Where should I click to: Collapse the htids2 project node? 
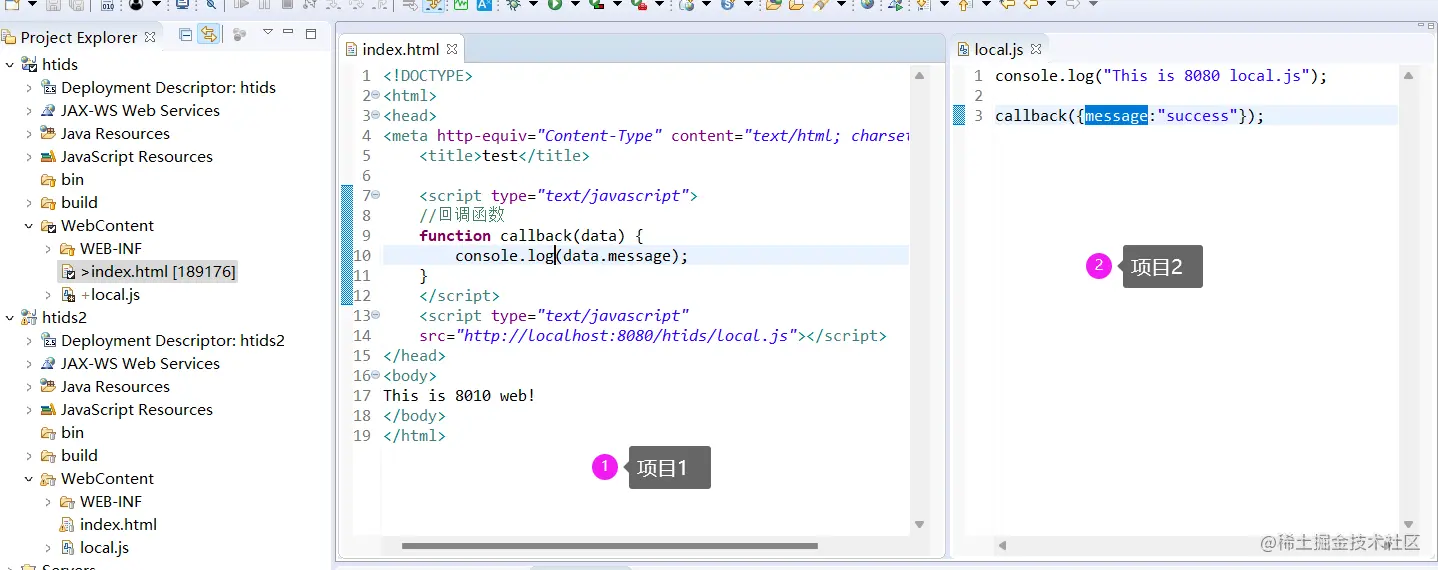(10, 318)
